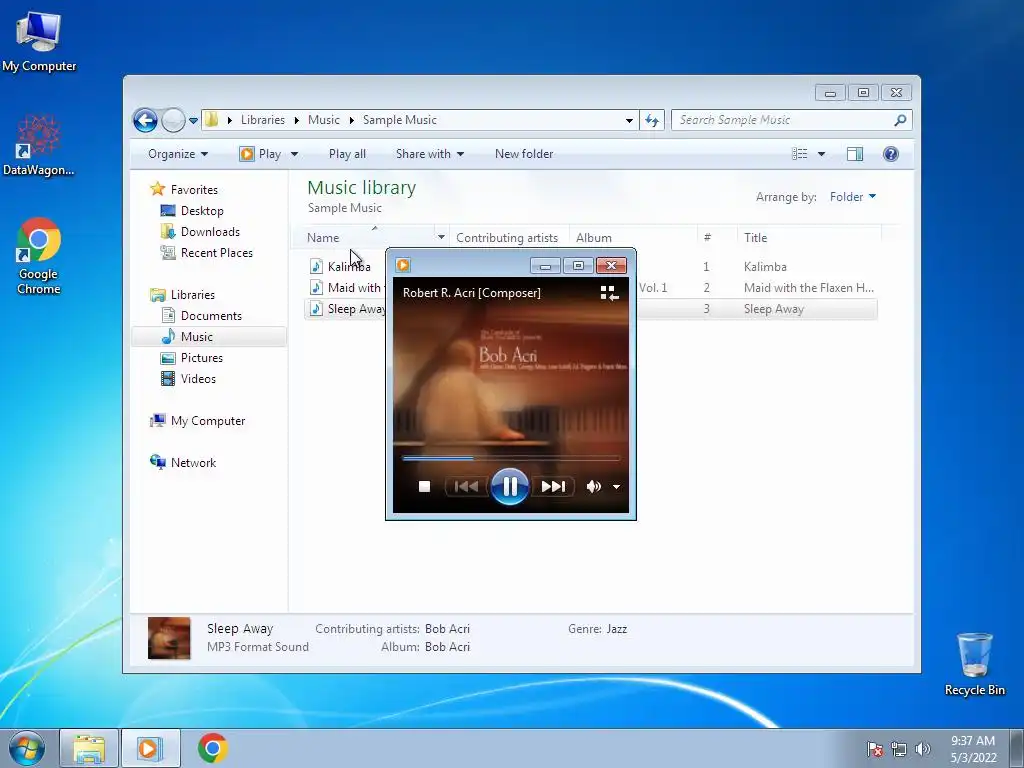The height and width of the screenshot is (768, 1024).
Task: Select the Kalimba music file
Action: 349,266
